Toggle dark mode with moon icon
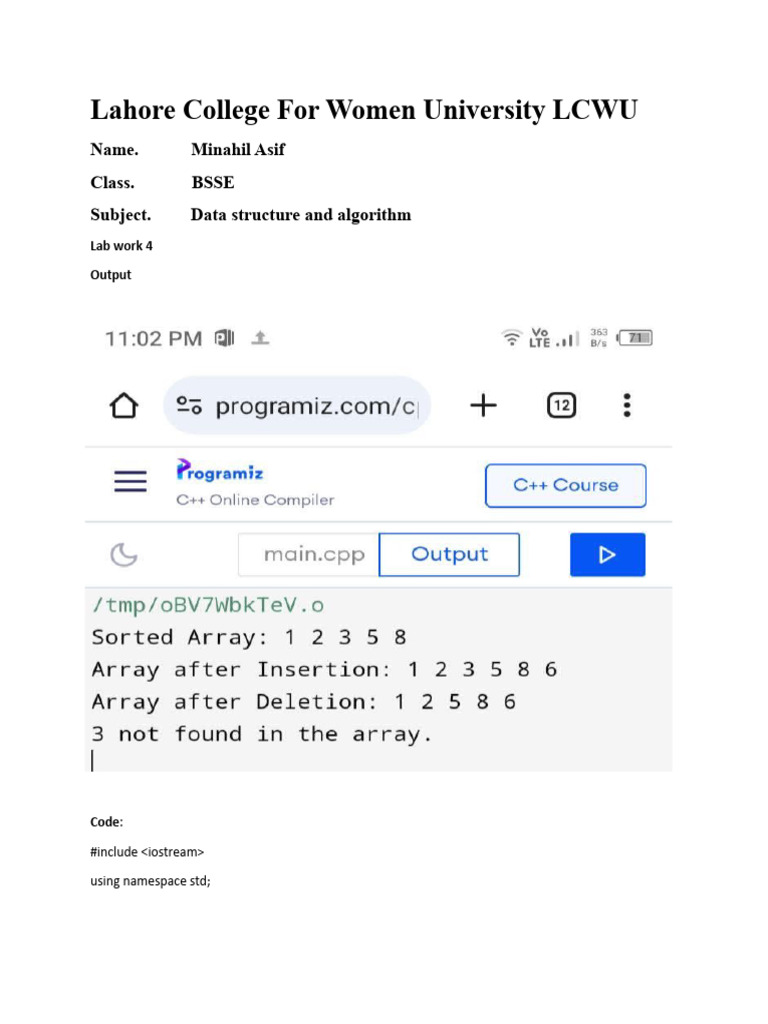The image size is (768, 1024). pos(124,555)
